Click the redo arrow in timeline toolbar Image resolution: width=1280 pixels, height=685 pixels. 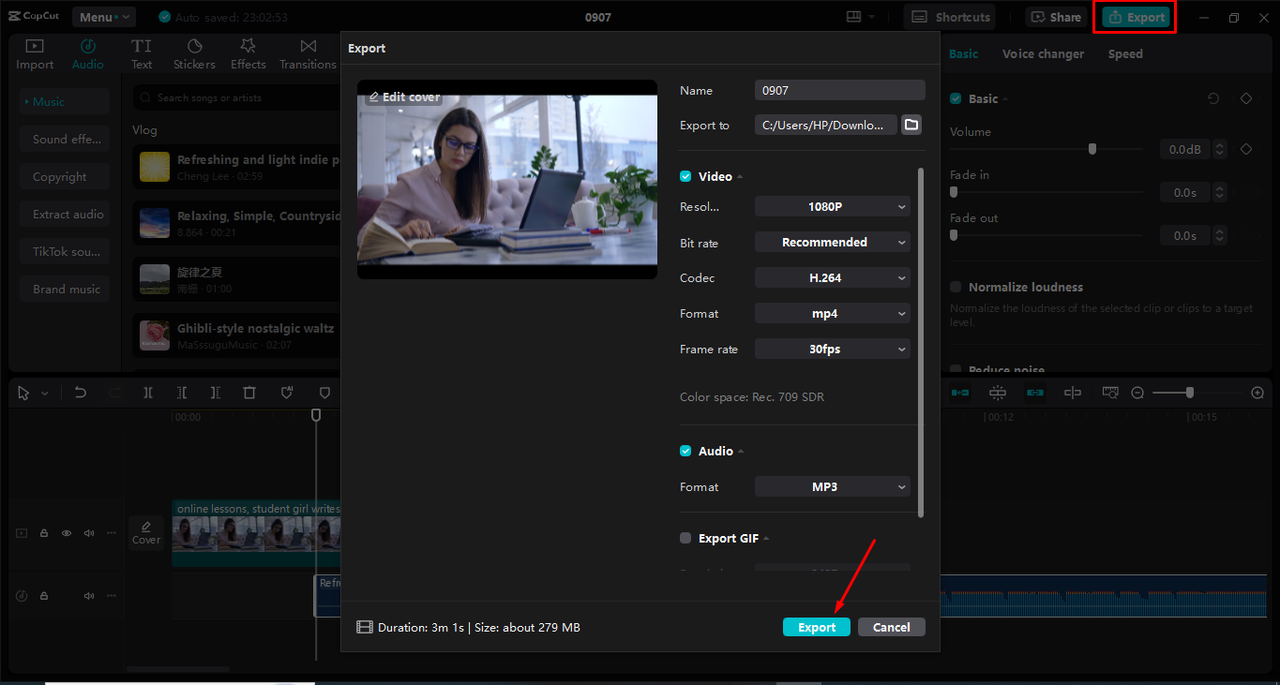tap(114, 393)
